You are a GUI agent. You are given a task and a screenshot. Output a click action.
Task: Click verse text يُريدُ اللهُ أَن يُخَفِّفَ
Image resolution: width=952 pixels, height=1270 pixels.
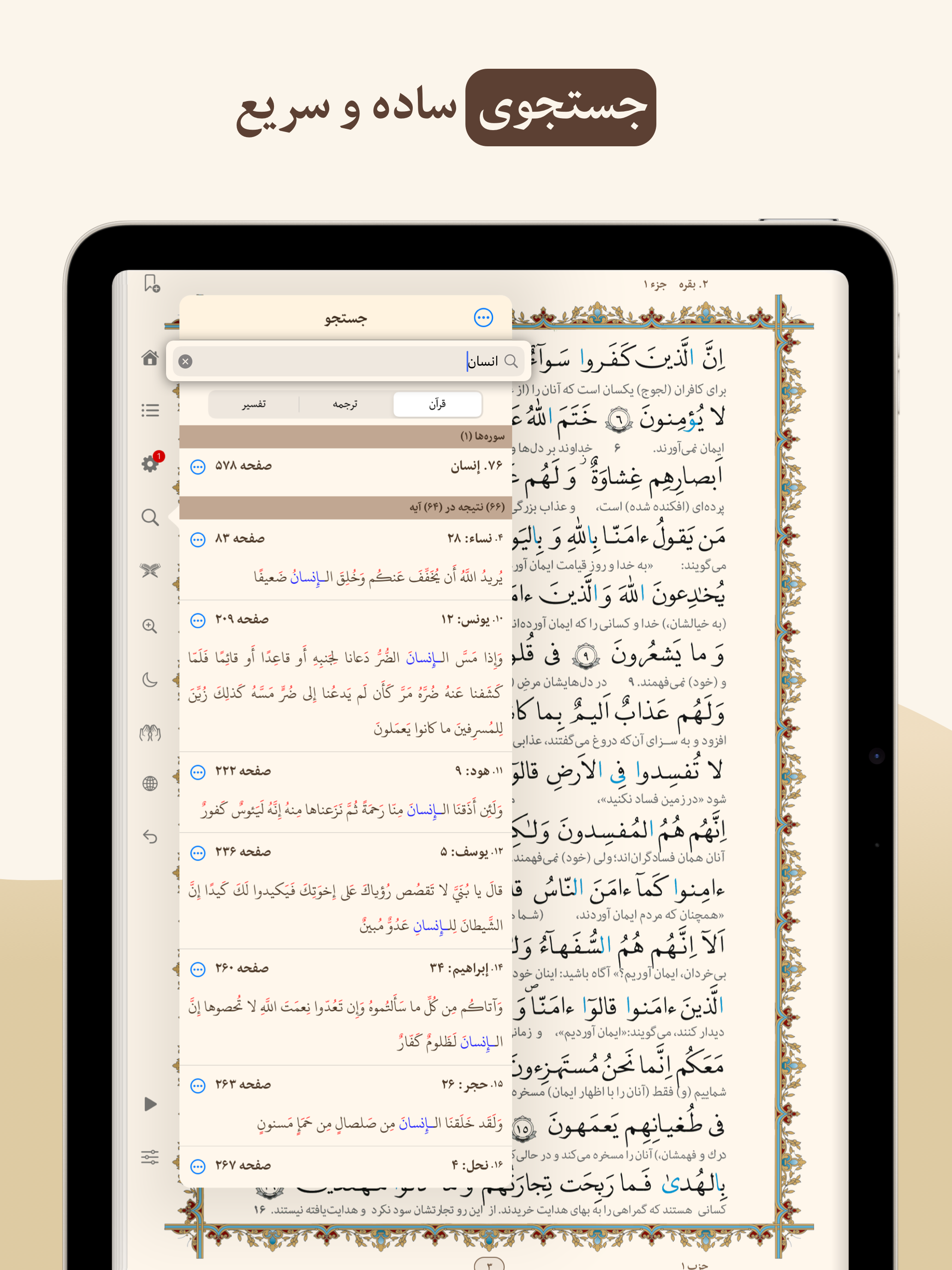379,578
